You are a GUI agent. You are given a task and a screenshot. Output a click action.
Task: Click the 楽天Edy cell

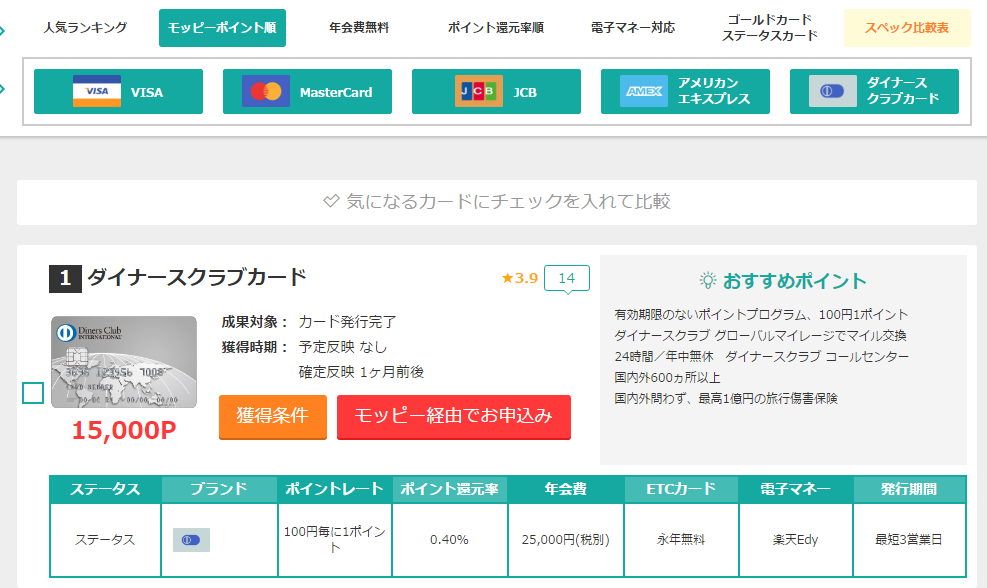tap(796, 540)
